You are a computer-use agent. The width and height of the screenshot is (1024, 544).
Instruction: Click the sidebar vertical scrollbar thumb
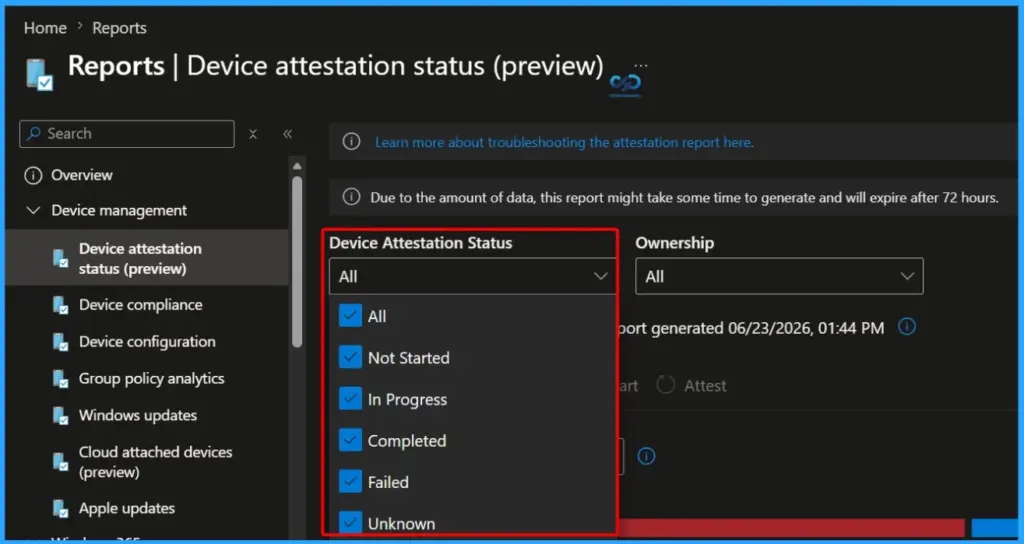297,261
